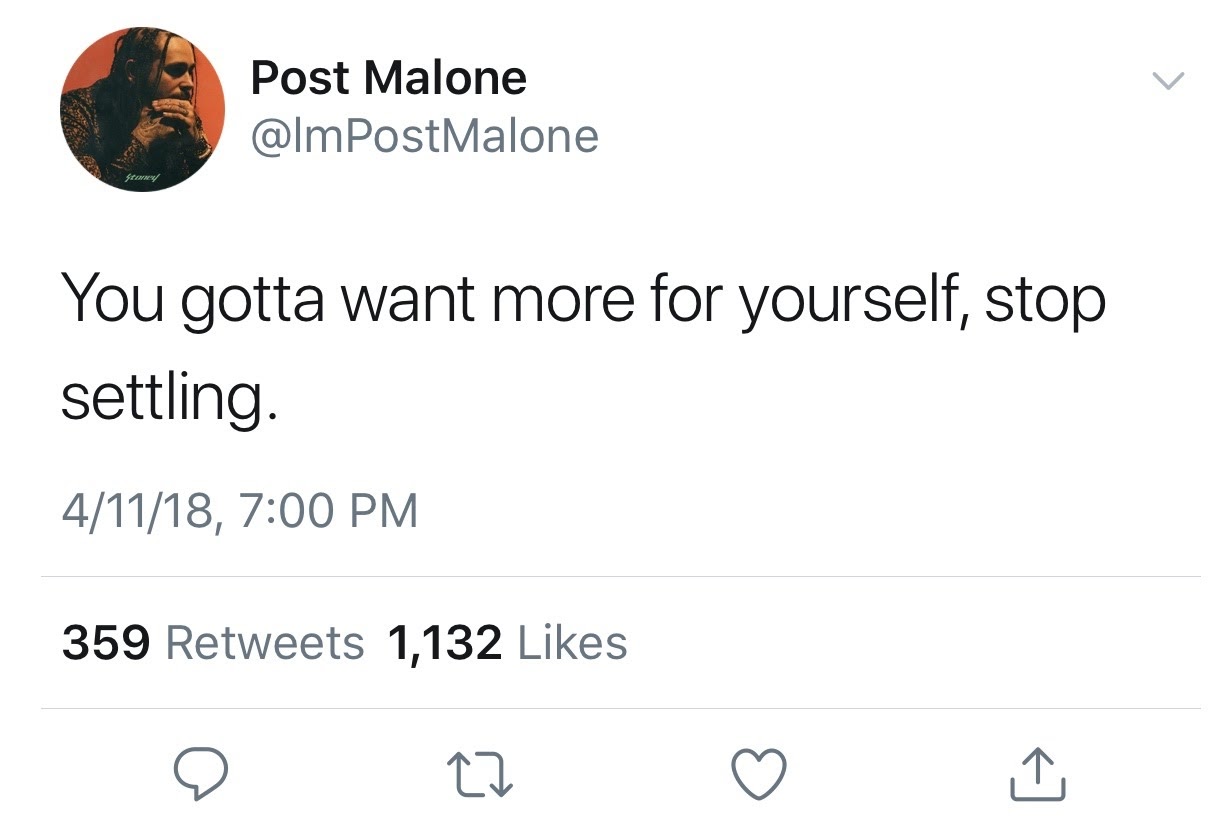The height and width of the screenshot is (838, 1224).
Task: Click the word 'settling.' in the tweet
Action: click(165, 397)
